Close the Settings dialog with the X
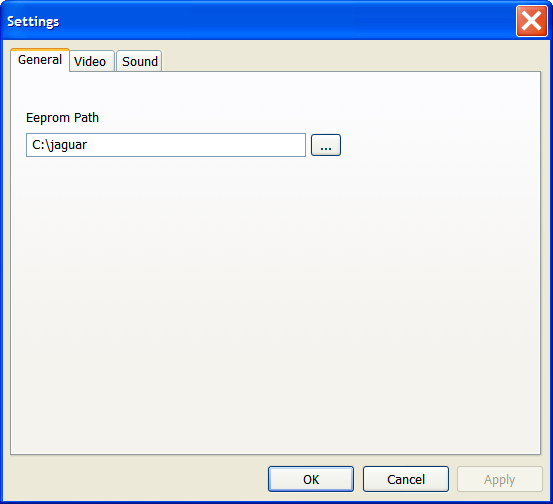Screen dimensions: 553x504 531,21
